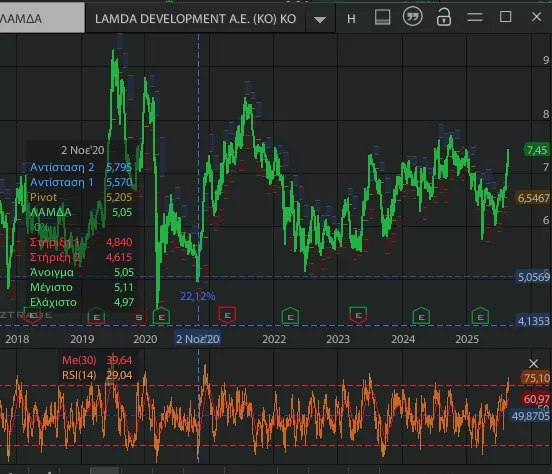This screenshot has height=474, width=552.
Task: Click the green E marker above 2022
Action: click(290, 316)
